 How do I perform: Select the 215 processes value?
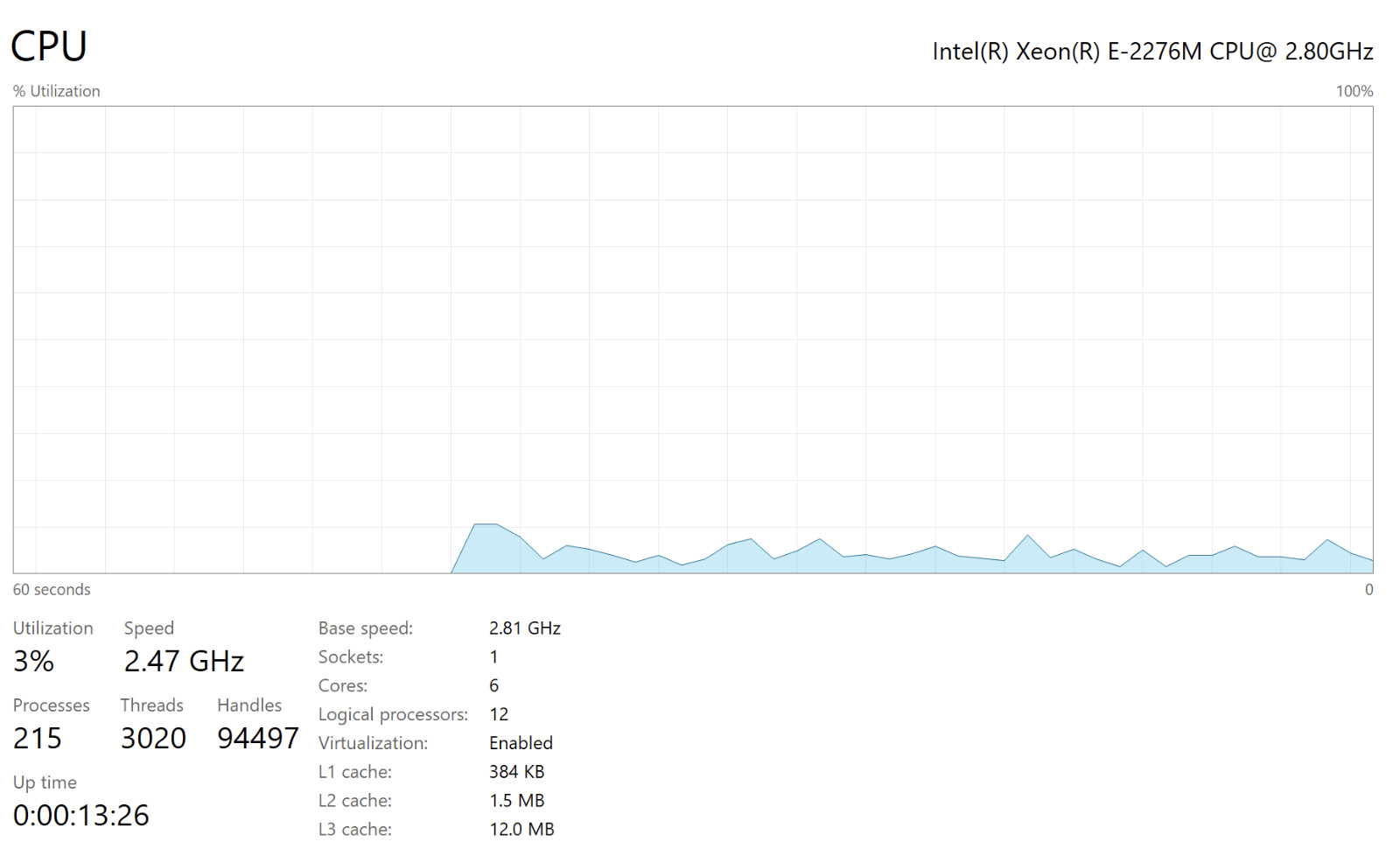[x=38, y=739]
